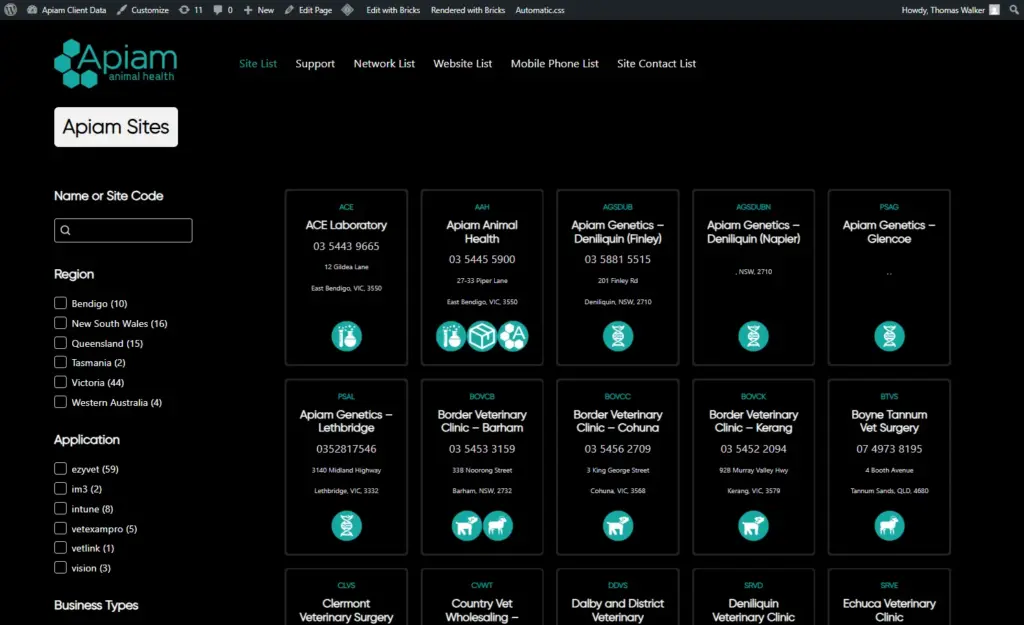Image resolution: width=1024 pixels, height=625 pixels.
Task: Click the Apiam Sites heading button
Action: click(116, 127)
